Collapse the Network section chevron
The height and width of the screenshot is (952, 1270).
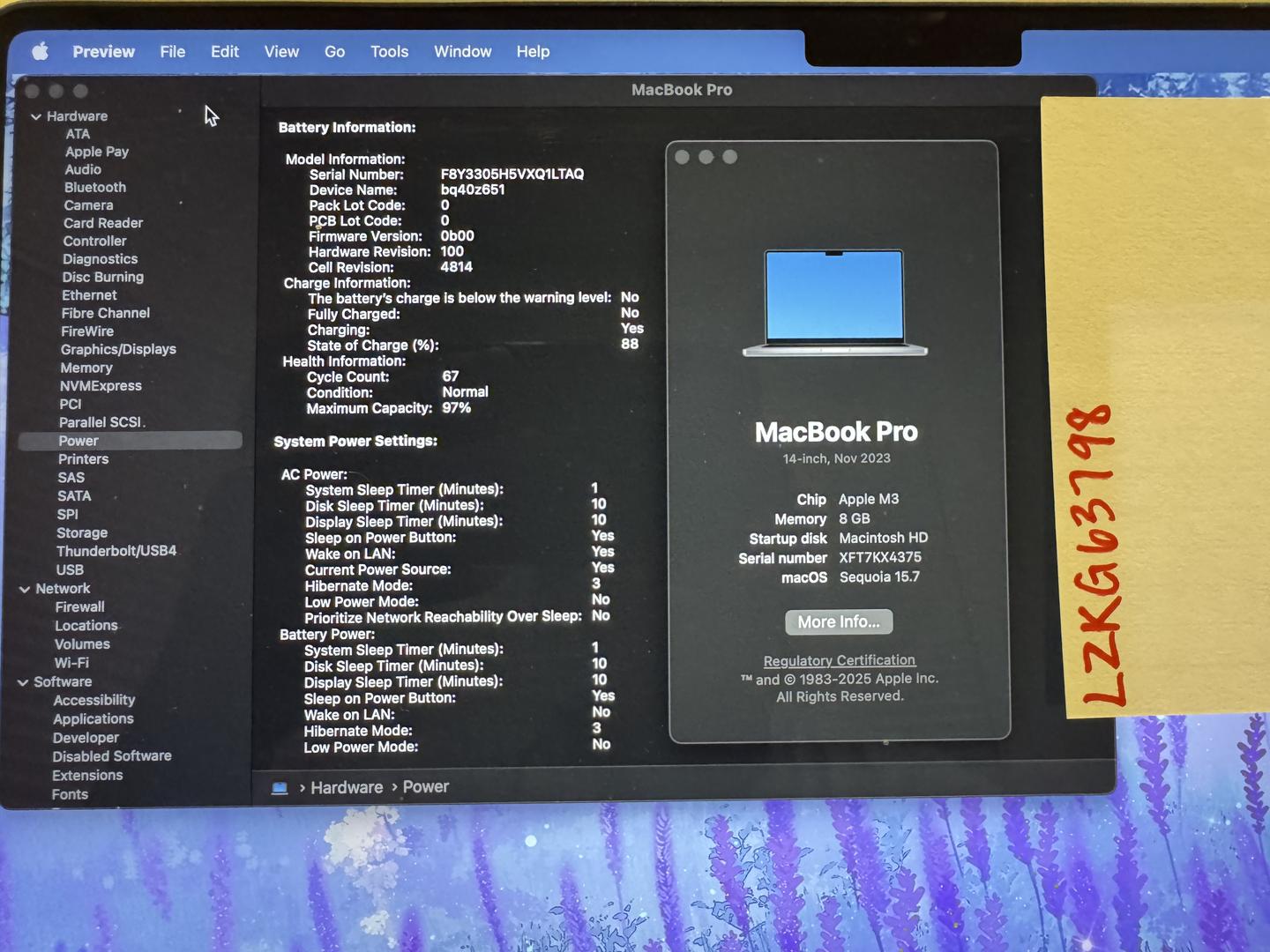(25, 589)
